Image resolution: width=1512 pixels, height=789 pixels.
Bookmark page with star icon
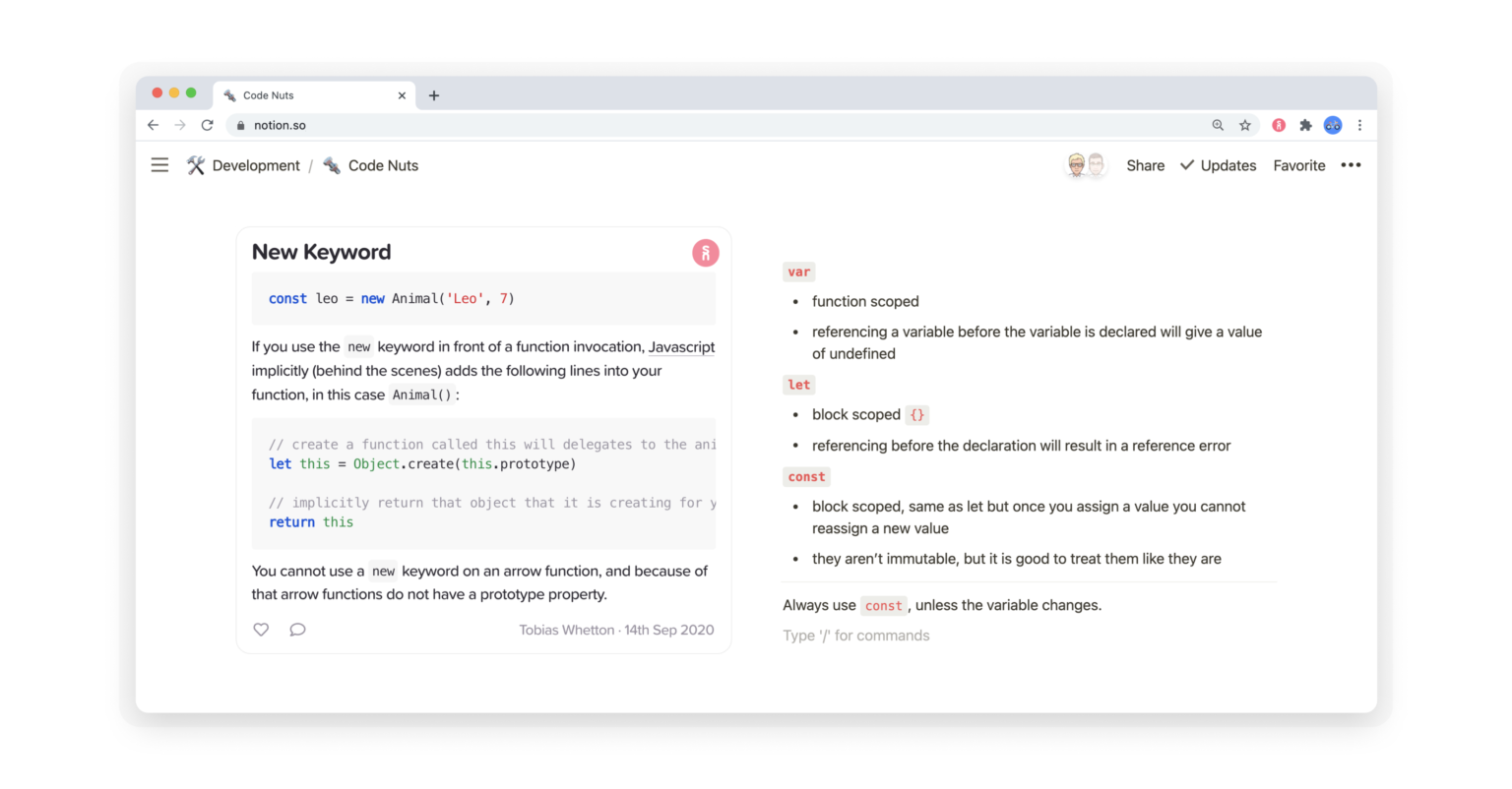click(1245, 125)
